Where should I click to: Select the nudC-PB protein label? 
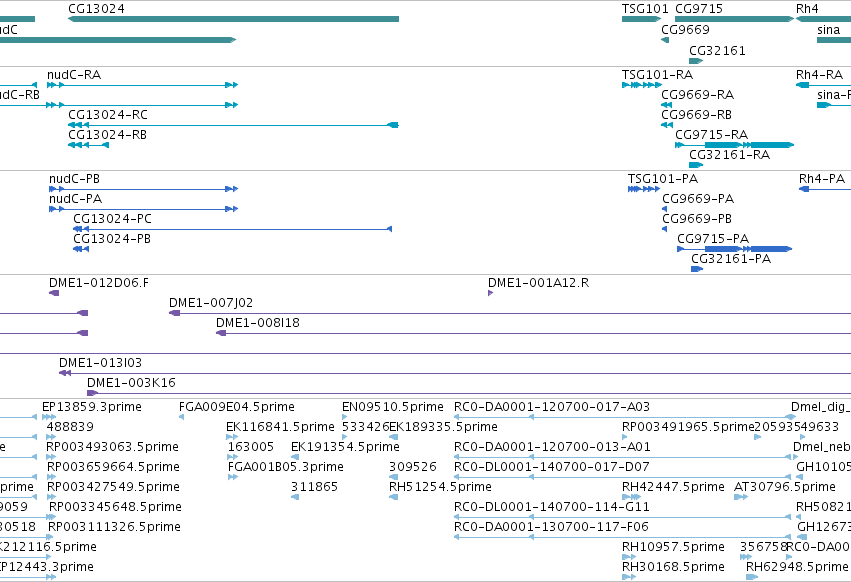pyautogui.click(x=74, y=179)
